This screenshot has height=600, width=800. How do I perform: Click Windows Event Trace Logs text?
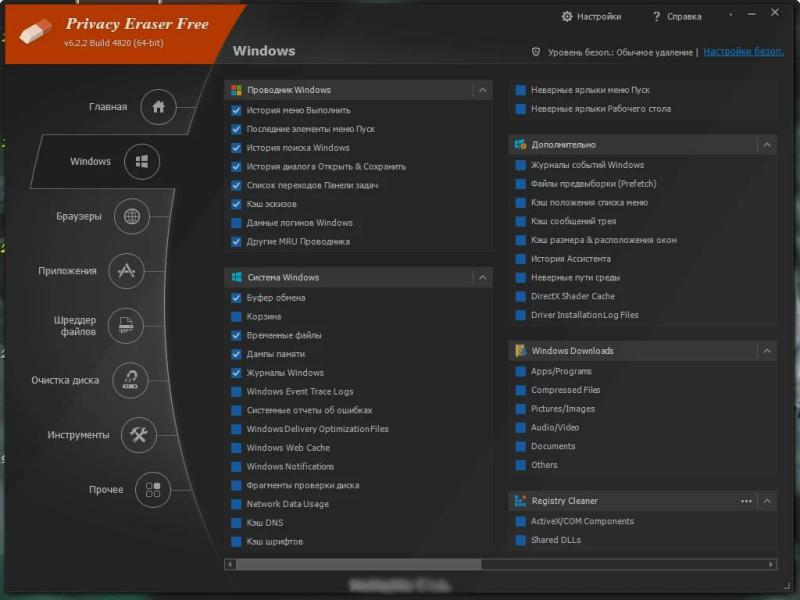300,392
